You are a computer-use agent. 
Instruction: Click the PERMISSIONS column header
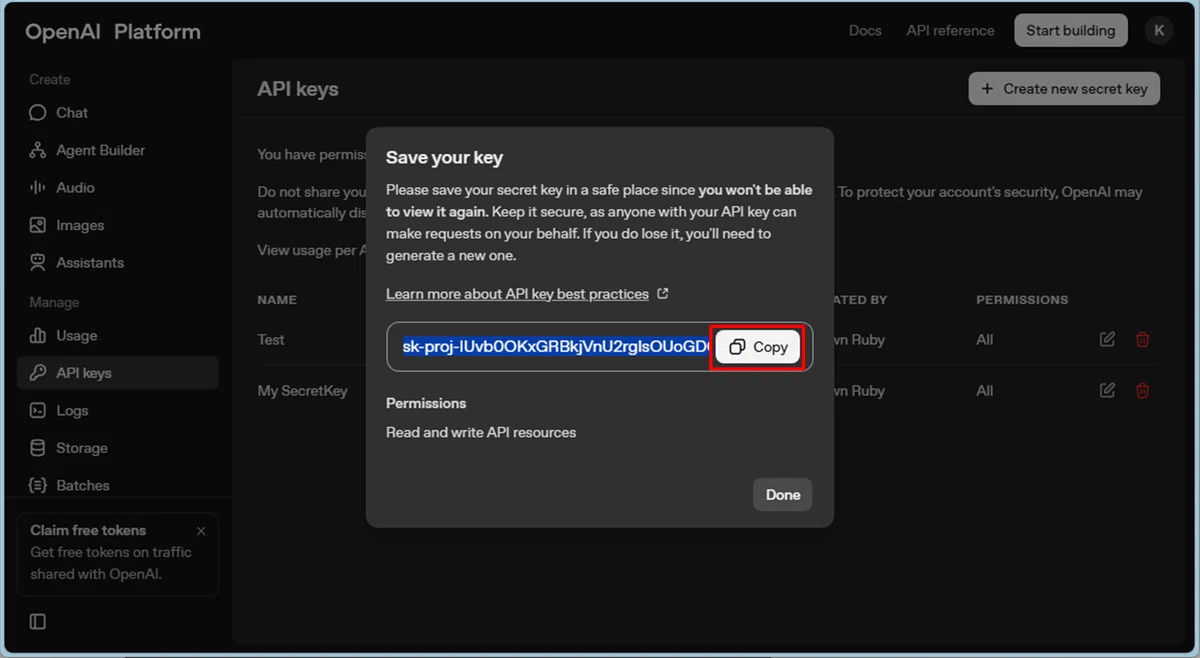pyautogui.click(x=1022, y=300)
